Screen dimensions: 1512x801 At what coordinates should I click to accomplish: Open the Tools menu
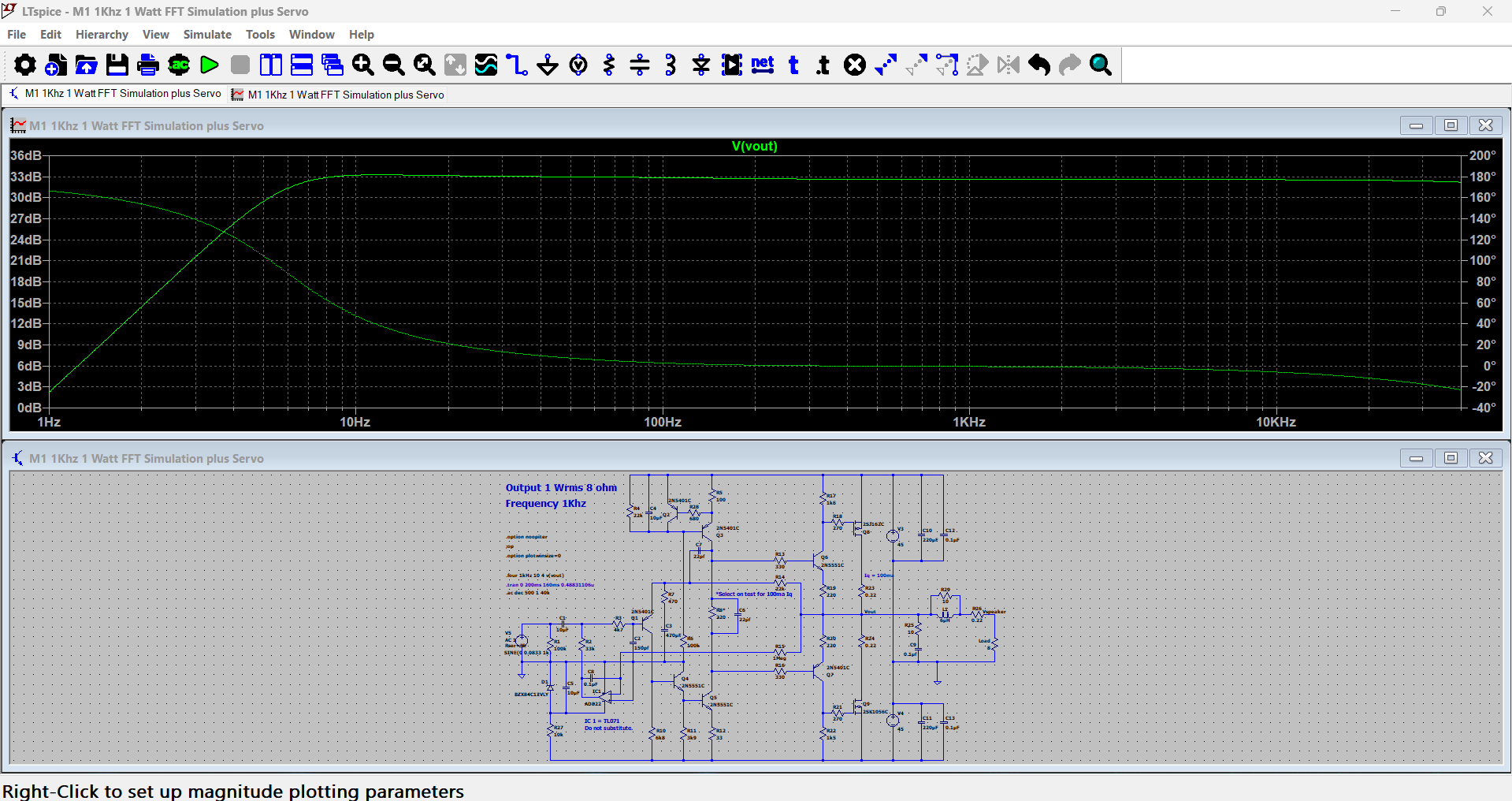[x=260, y=35]
